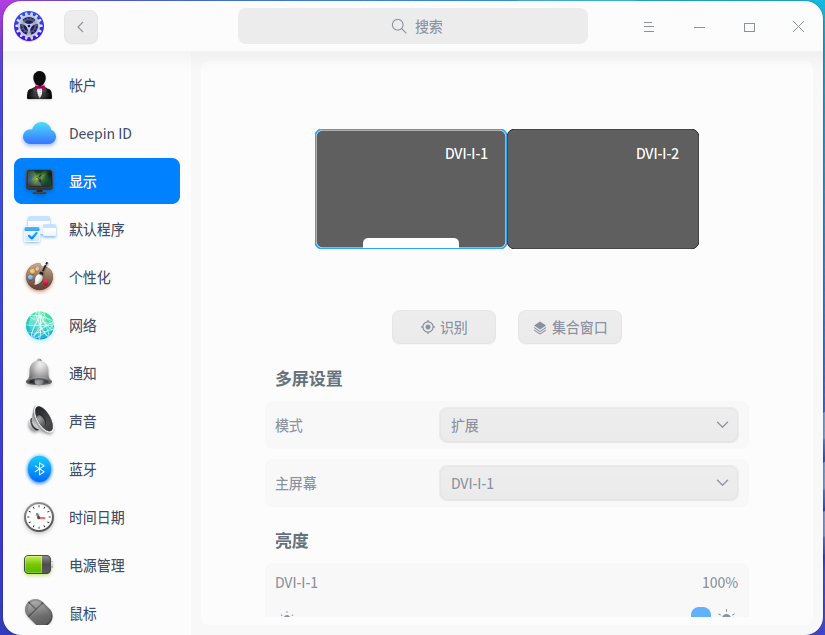Expand the 扩展 dropdown chevron arrow
The width and height of the screenshot is (825, 635).
coord(722,425)
